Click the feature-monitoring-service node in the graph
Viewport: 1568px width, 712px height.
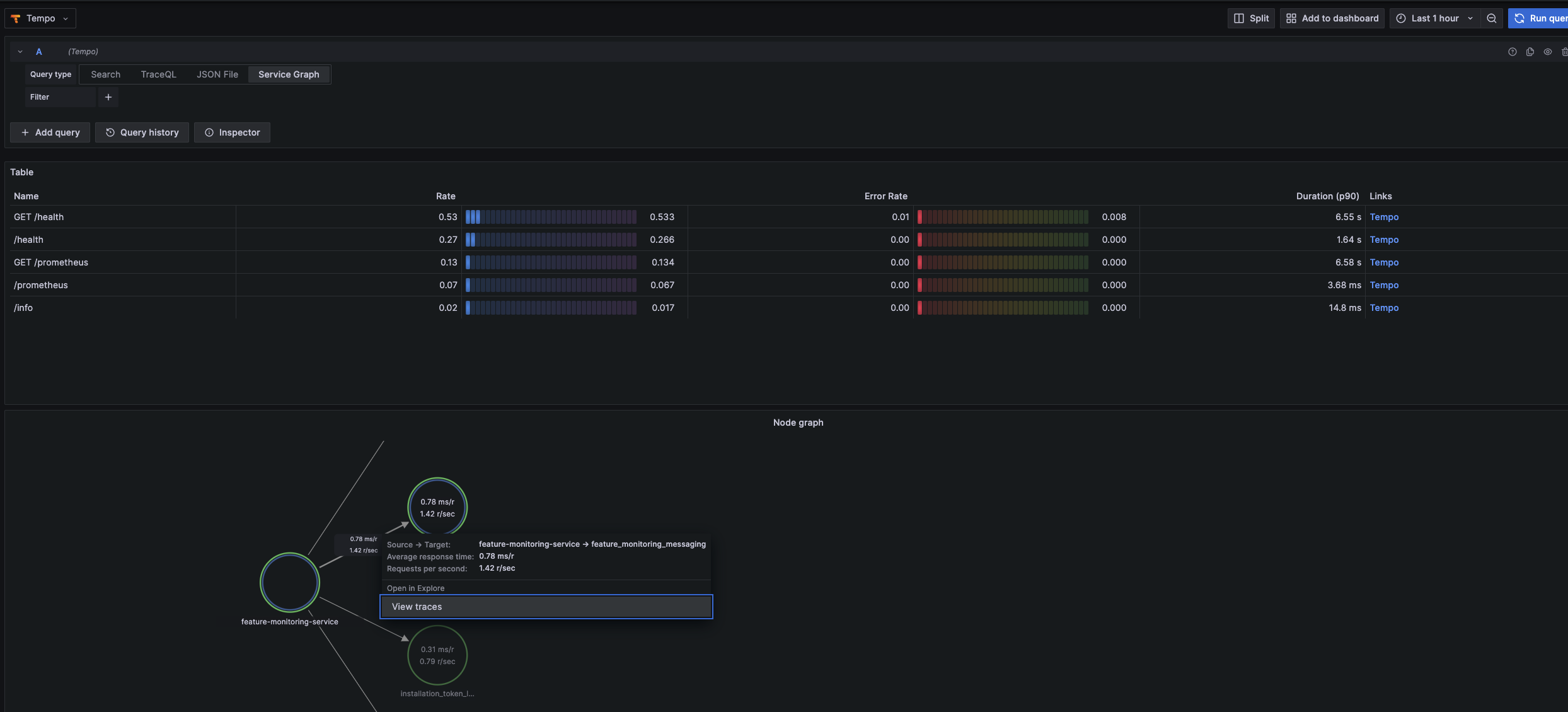(289, 582)
